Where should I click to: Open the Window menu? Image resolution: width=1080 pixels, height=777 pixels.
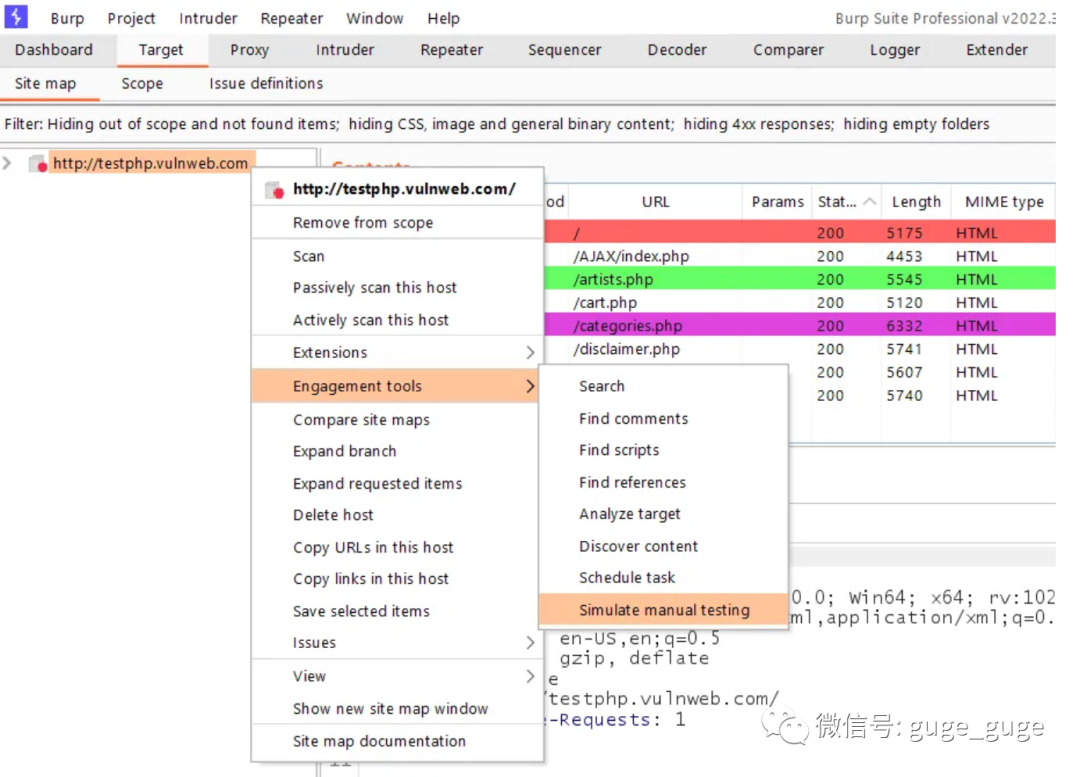point(375,19)
